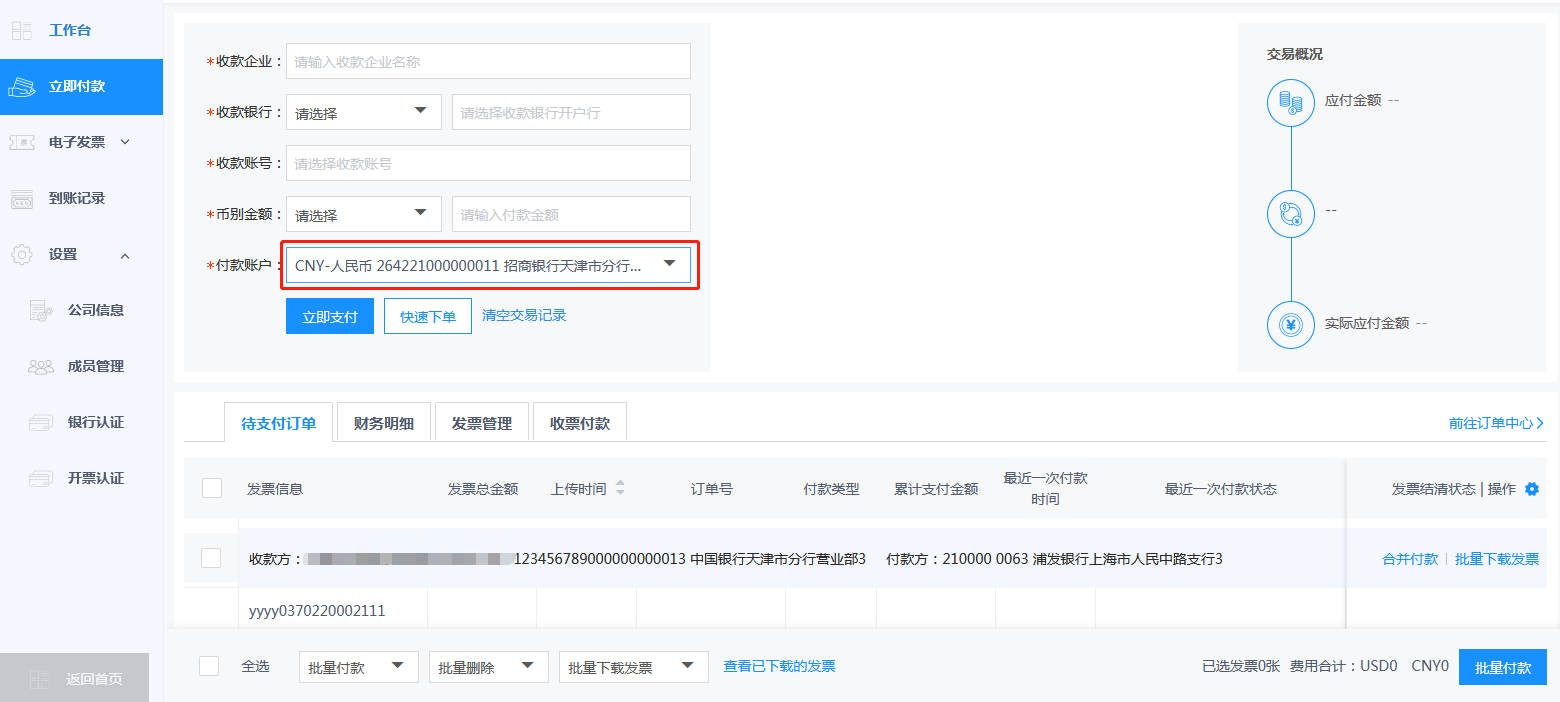
Task: Switch to the 财务明细 tab
Action: 383,423
